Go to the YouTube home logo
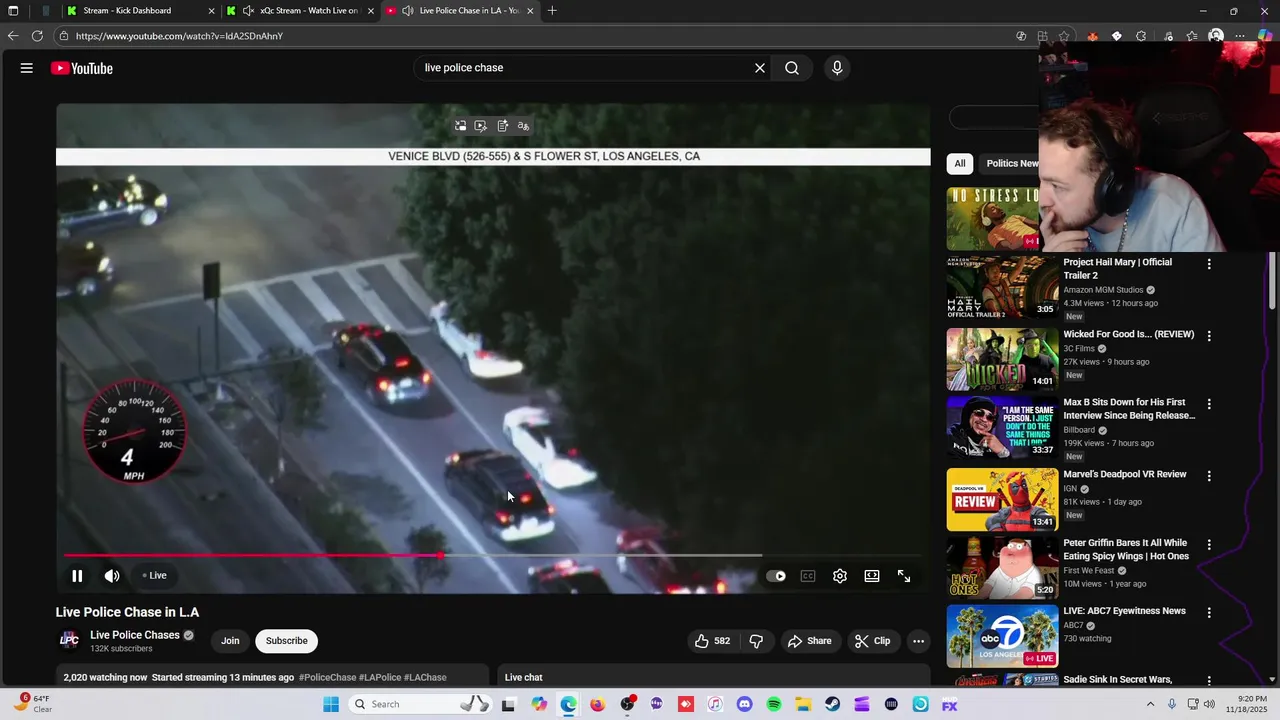This screenshot has width=1280, height=720. [82, 68]
